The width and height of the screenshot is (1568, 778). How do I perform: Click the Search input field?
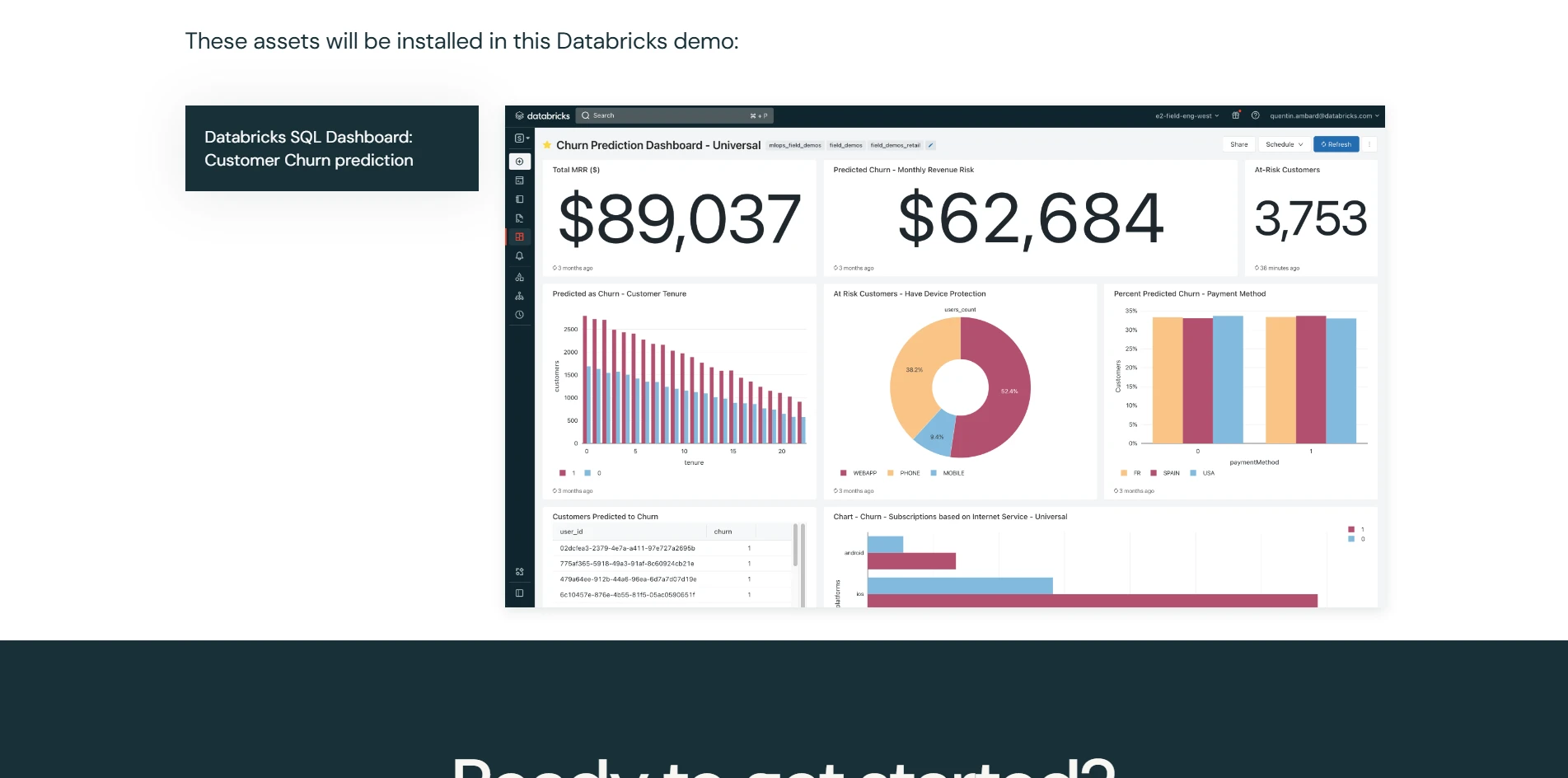coord(675,115)
